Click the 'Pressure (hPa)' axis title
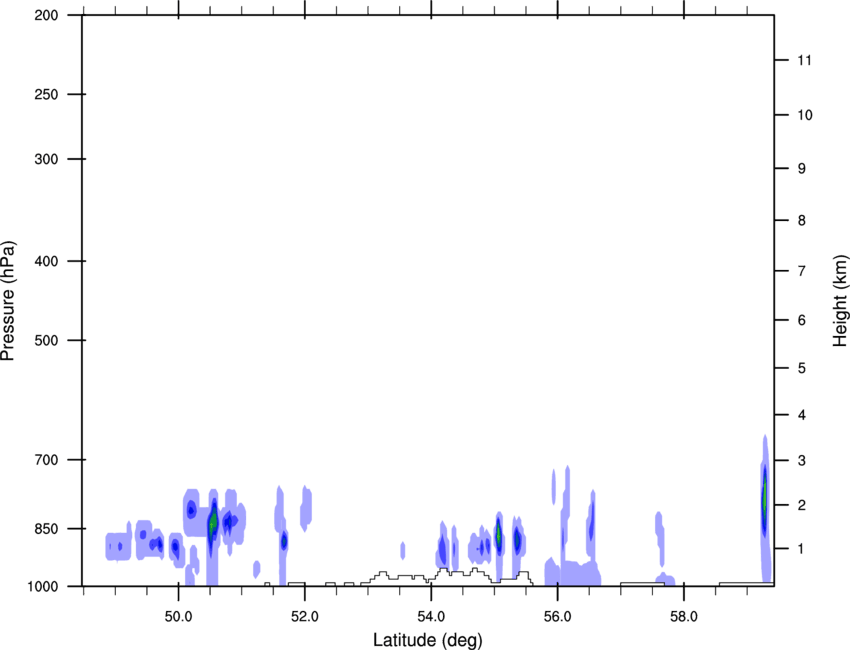The width and height of the screenshot is (850, 650). [8, 301]
